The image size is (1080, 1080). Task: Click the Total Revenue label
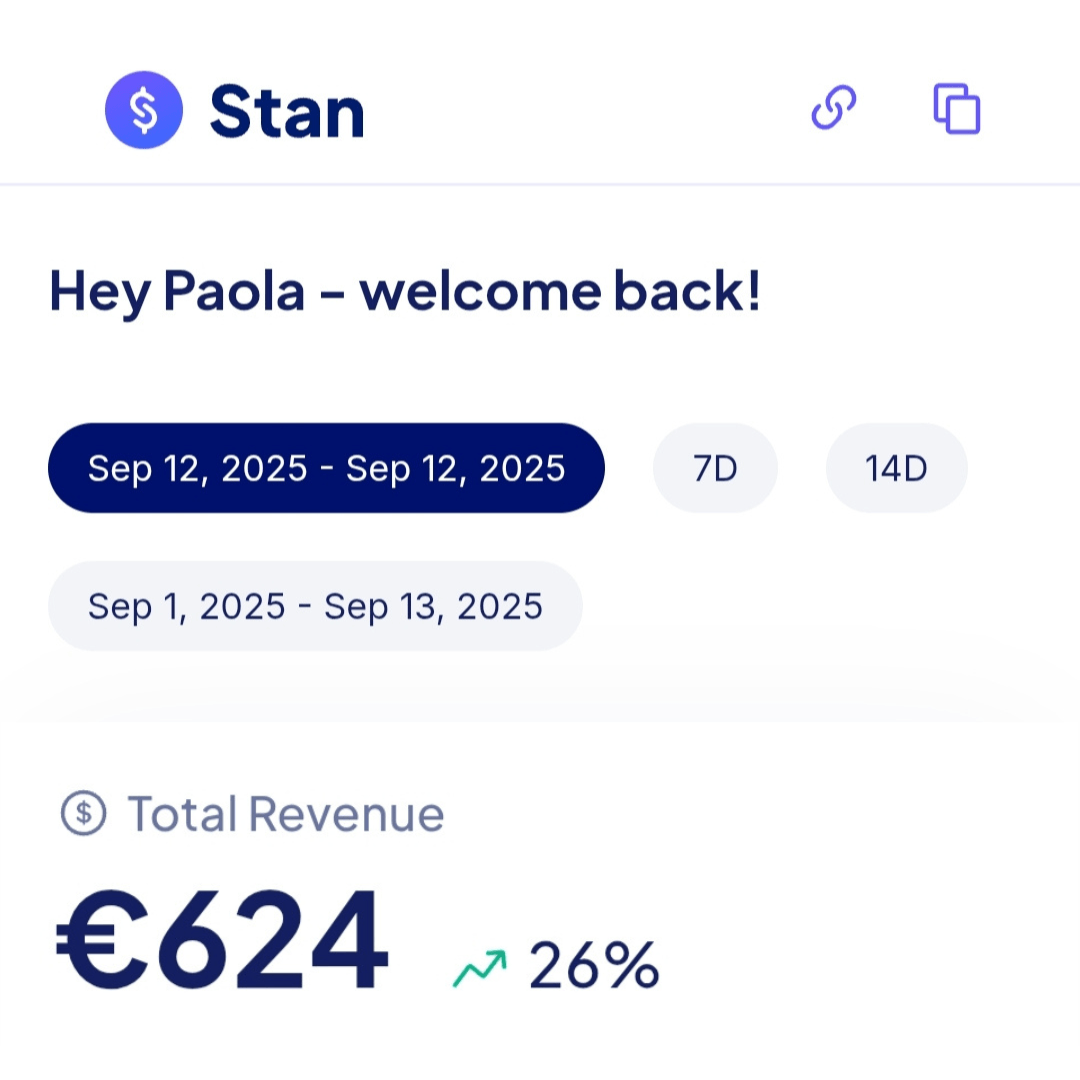[285, 814]
